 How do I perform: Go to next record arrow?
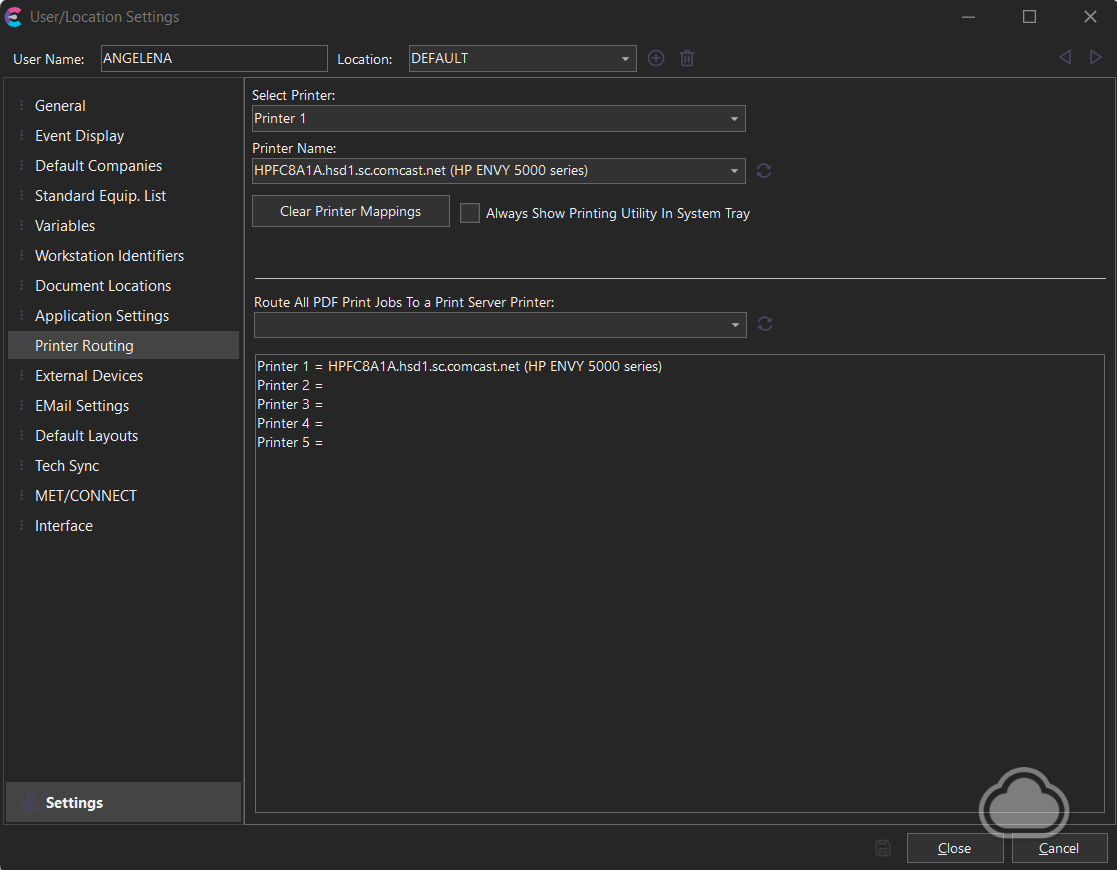pyautogui.click(x=1095, y=58)
